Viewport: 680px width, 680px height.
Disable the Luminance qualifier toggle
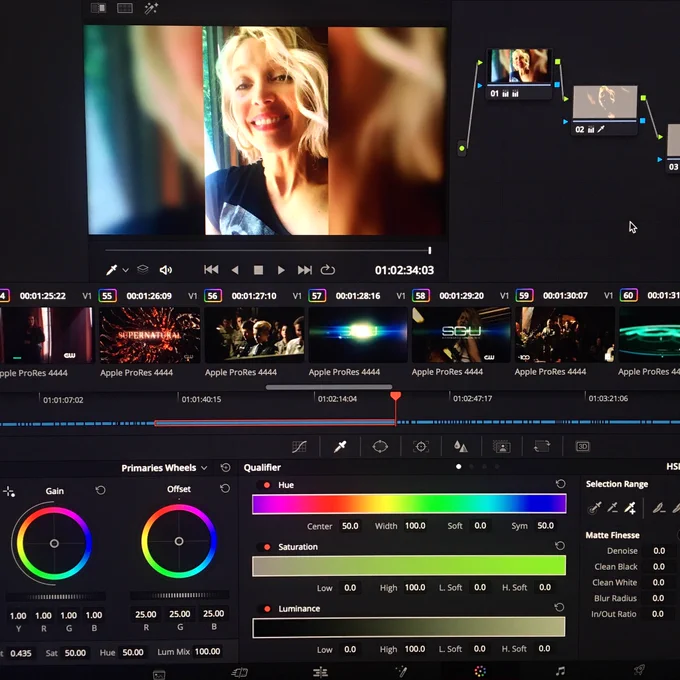pos(267,609)
